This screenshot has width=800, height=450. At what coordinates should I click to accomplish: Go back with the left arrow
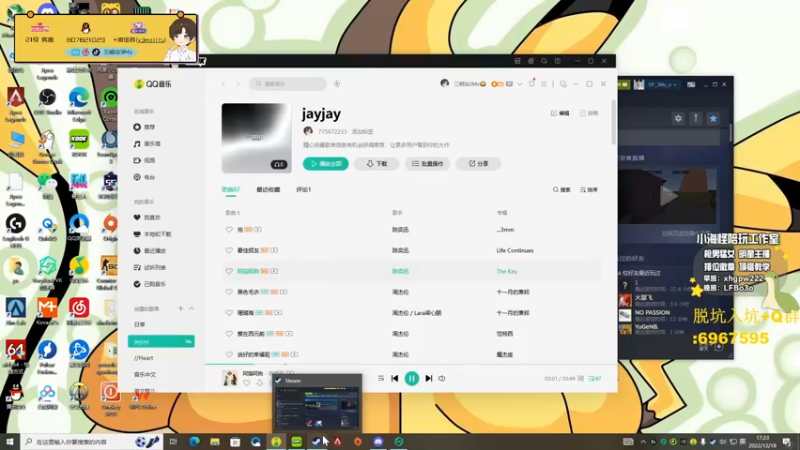click(x=223, y=84)
